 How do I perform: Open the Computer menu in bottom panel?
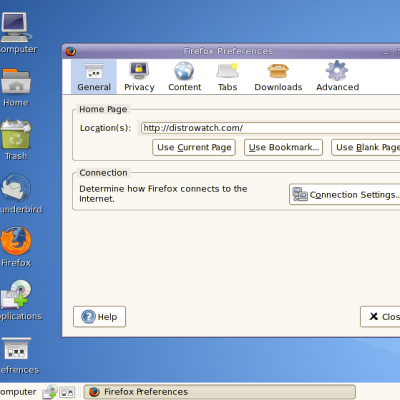pos(18,392)
